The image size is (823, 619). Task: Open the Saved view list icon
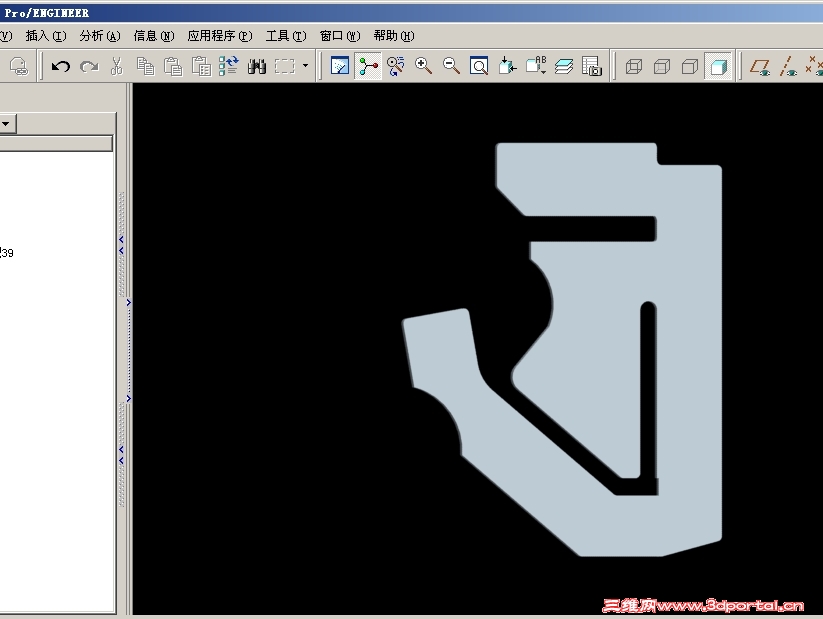pyautogui.click(x=536, y=66)
